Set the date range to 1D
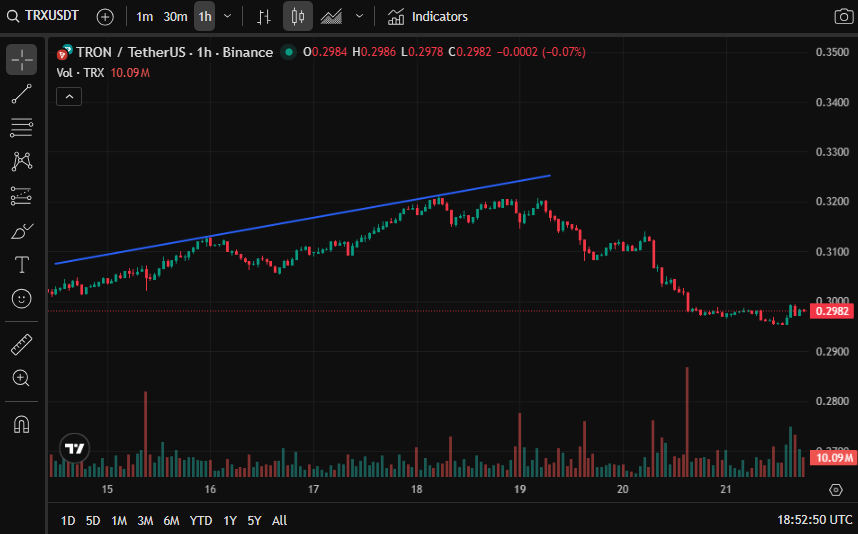Image resolution: width=858 pixels, height=534 pixels. pyautogui.click(x=68, y=520)
